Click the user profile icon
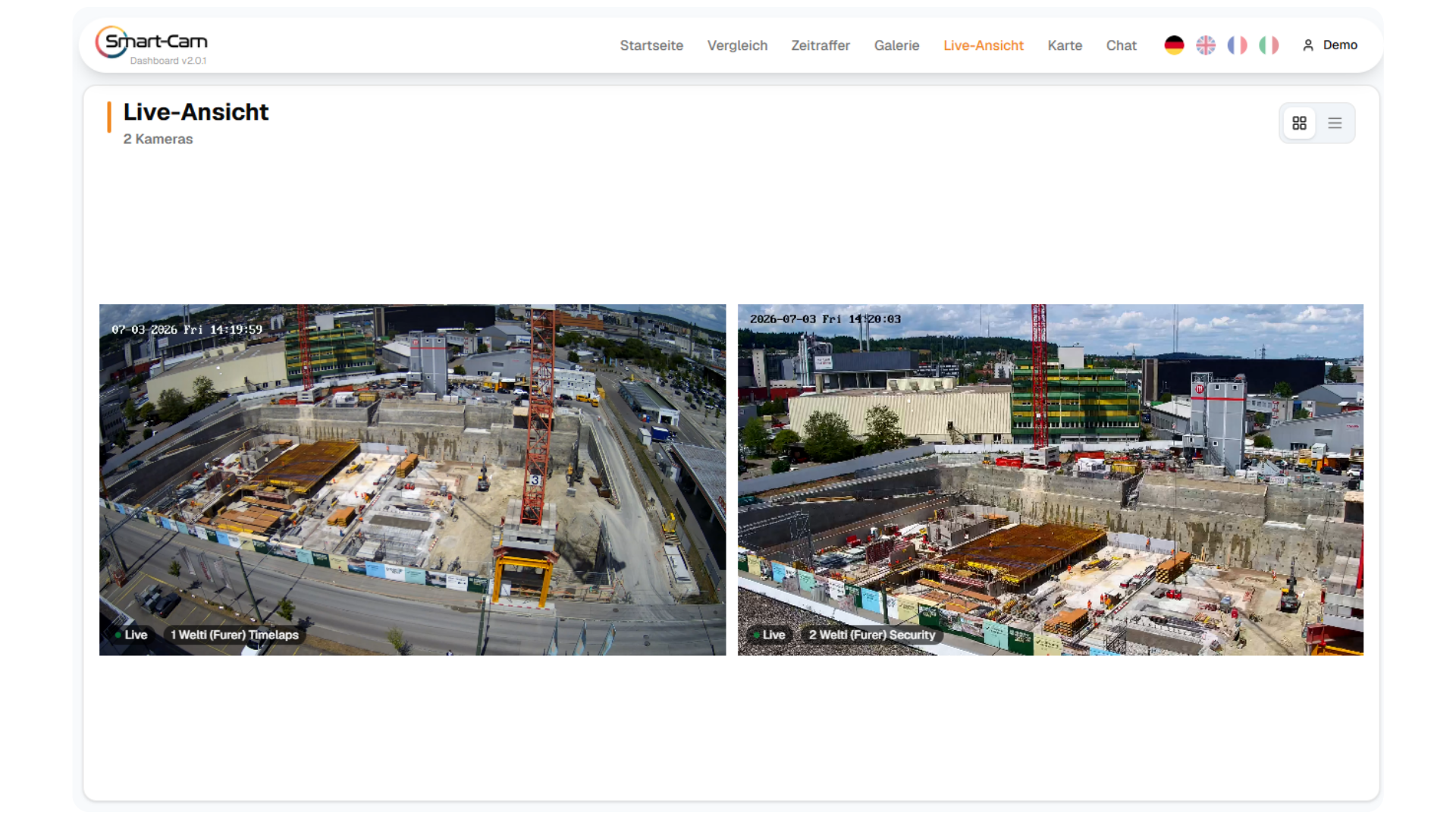The image size is (1456, 819). tap(1308, 45)
